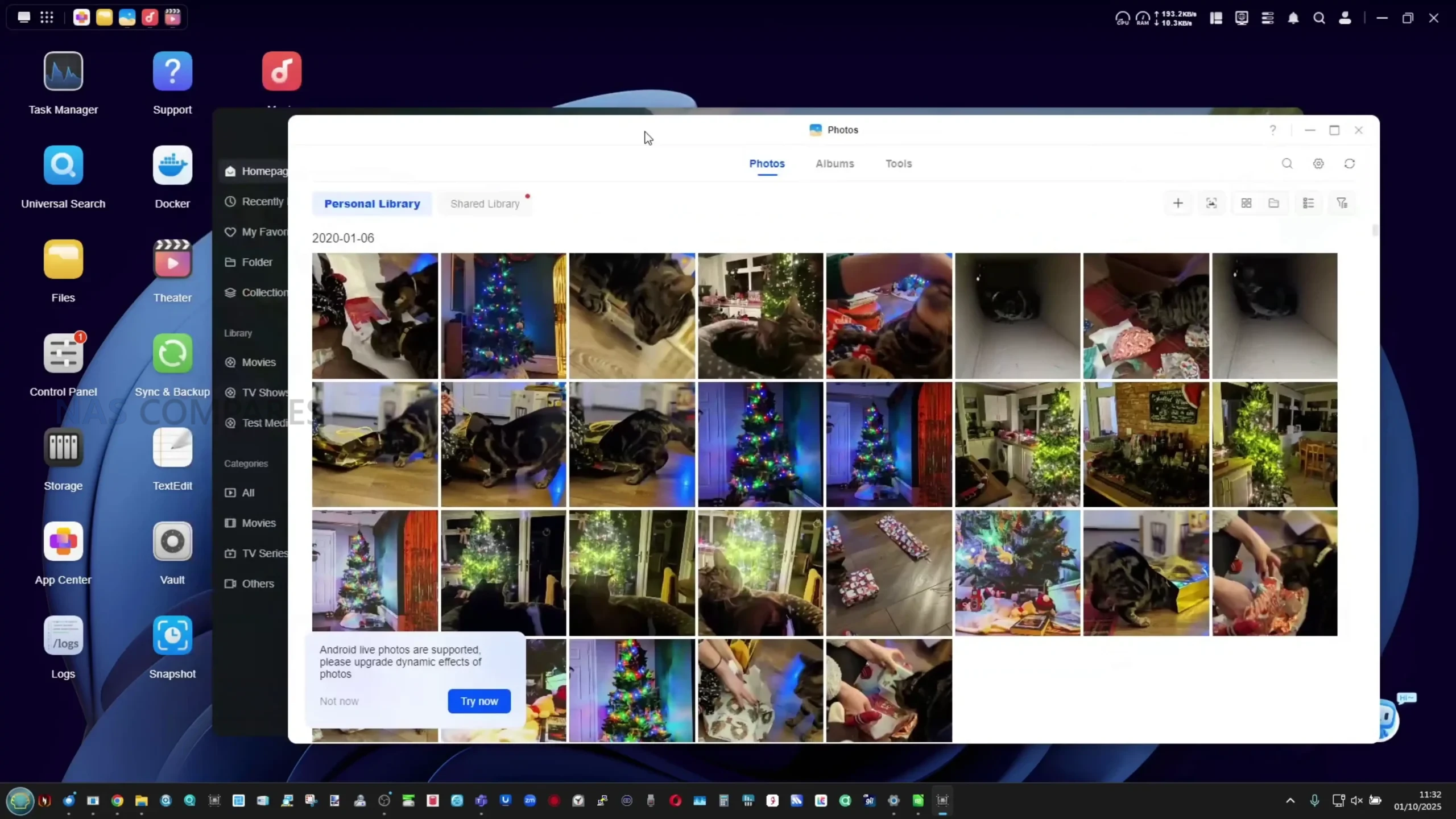Switch to the Albums tab
Viewport: 1456px width, 819px height.
click(x=834, y=164)
